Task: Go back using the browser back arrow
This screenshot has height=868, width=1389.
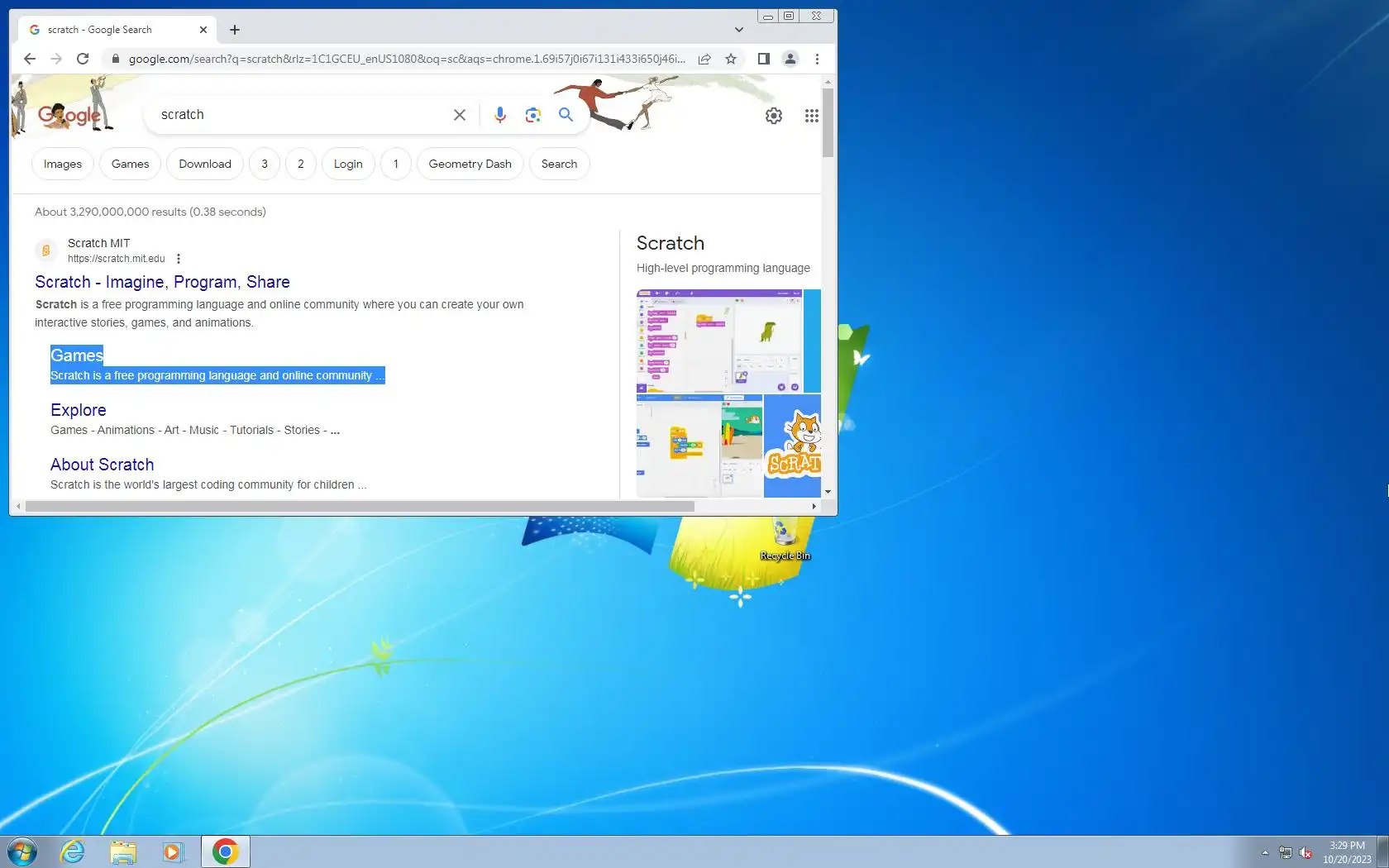Action: point(30,59)
